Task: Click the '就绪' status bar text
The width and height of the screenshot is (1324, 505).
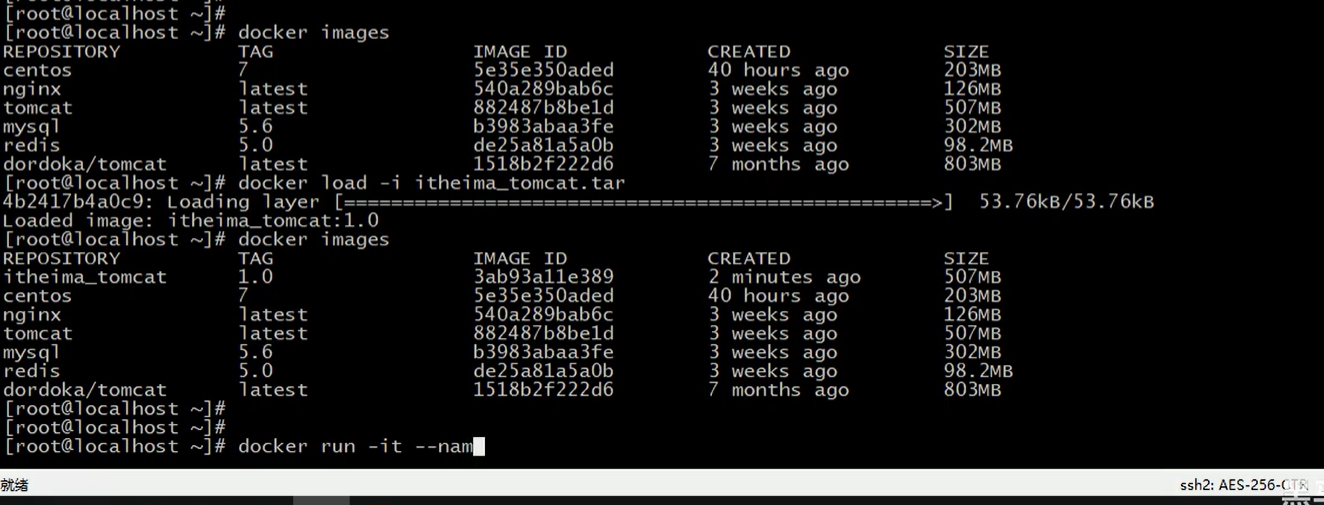Action: (x=14, y=485)
